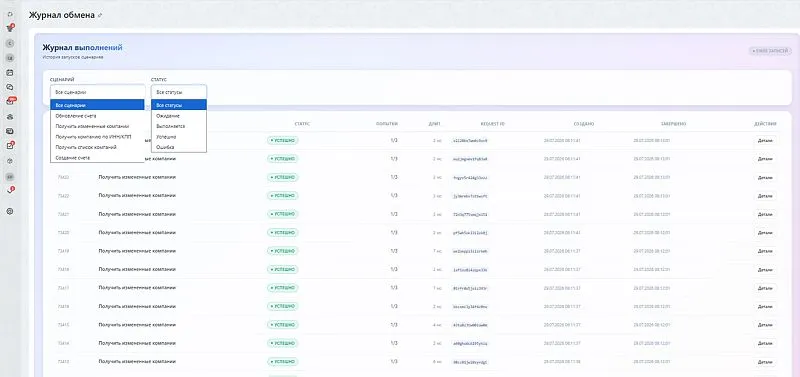Click scenario name in row 73414
This screenshot has width=800, height=377.
click(137, 343)
